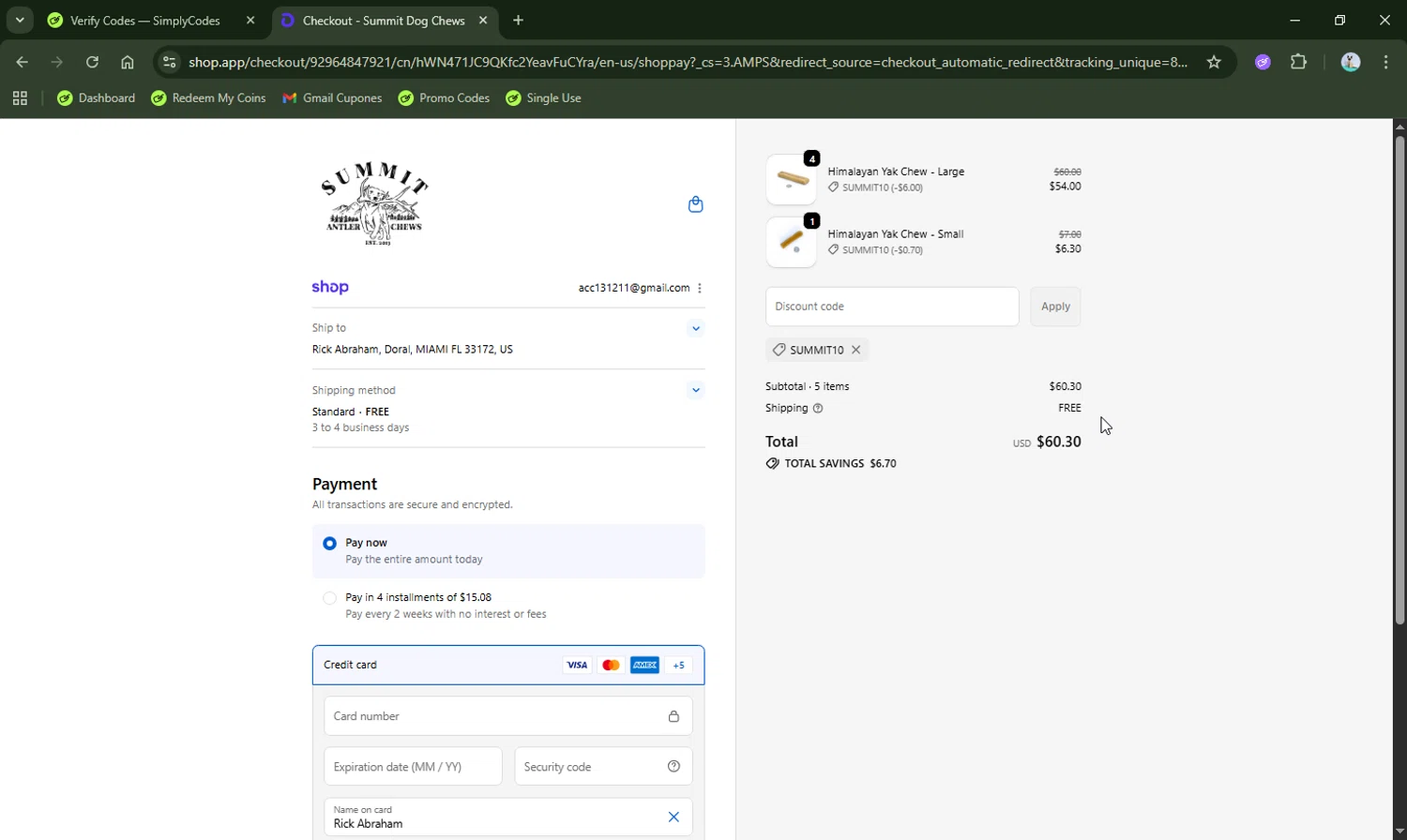Bookmark this page with star icon
The width and height of the screenshot is (1407, 840).
coord(1214,62)
